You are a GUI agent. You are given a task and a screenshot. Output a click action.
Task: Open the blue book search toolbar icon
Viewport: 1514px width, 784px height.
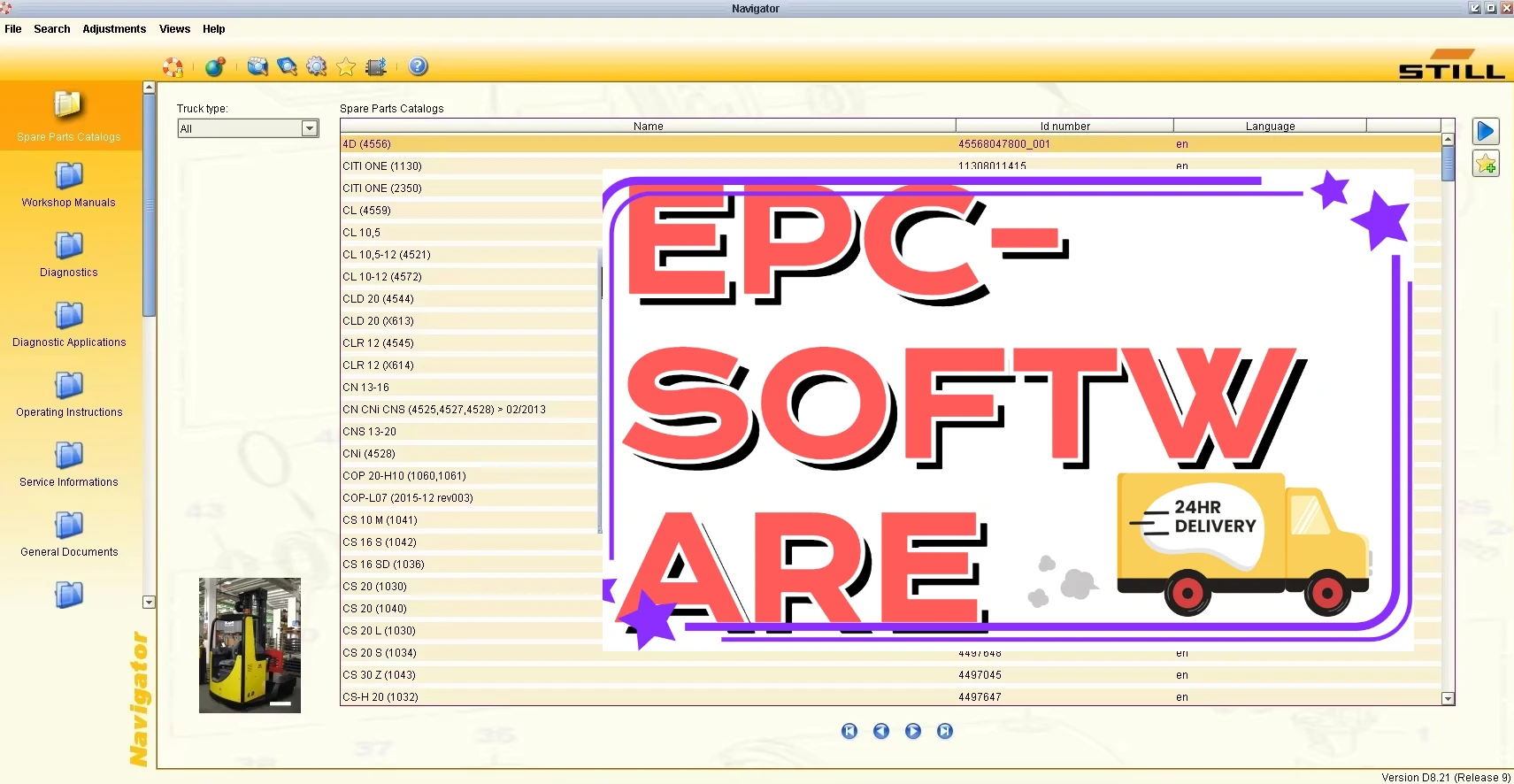pyautogui.click(x=287, y=67)
